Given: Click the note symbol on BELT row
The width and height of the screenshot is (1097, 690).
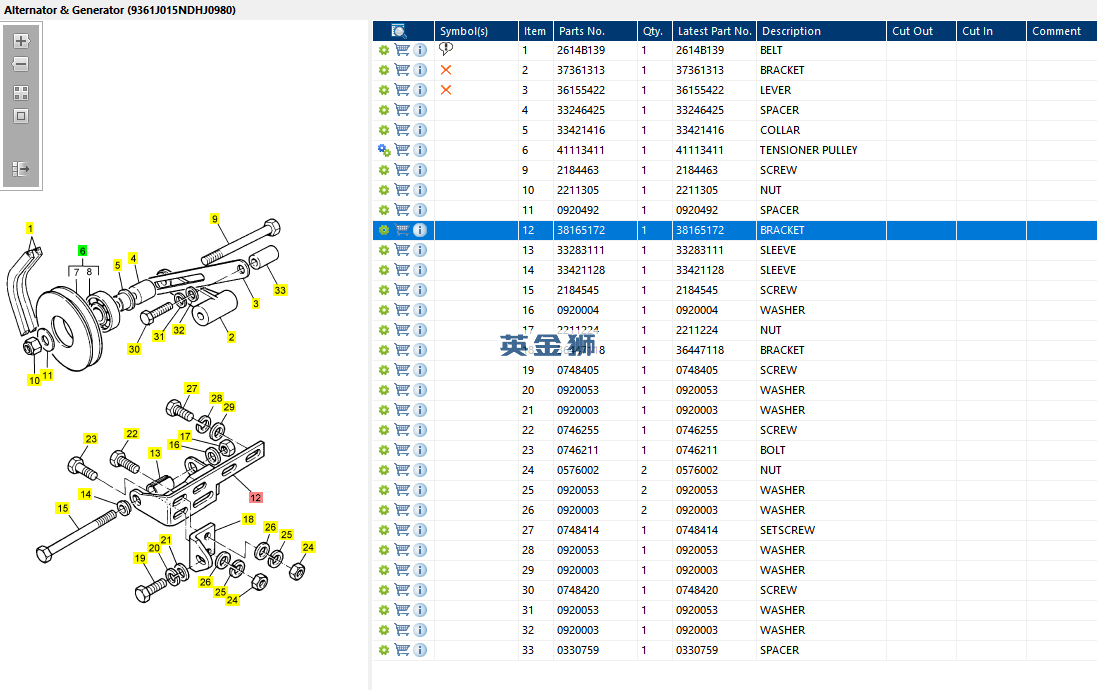Looking at the screenshot, I should tap(446, 49).
